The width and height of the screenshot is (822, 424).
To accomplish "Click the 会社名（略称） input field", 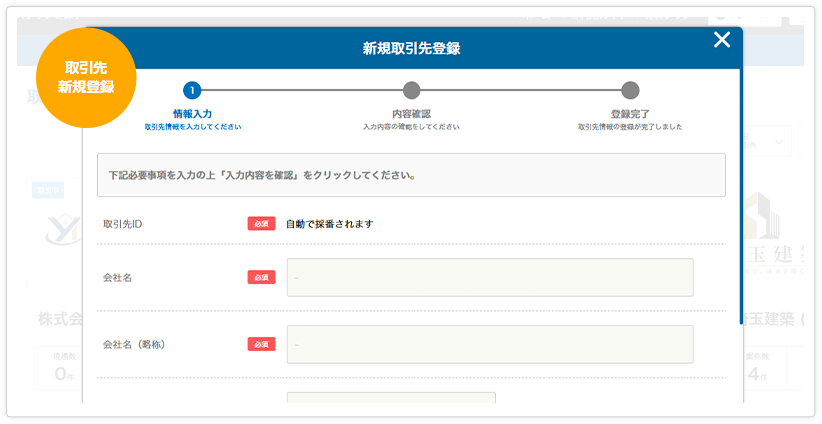I will coord(490,344).
